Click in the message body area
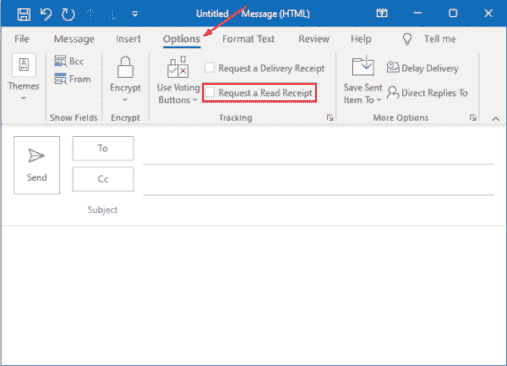This screenshot has width=507, height=366. pyautogui.click(x=253, y=295)
